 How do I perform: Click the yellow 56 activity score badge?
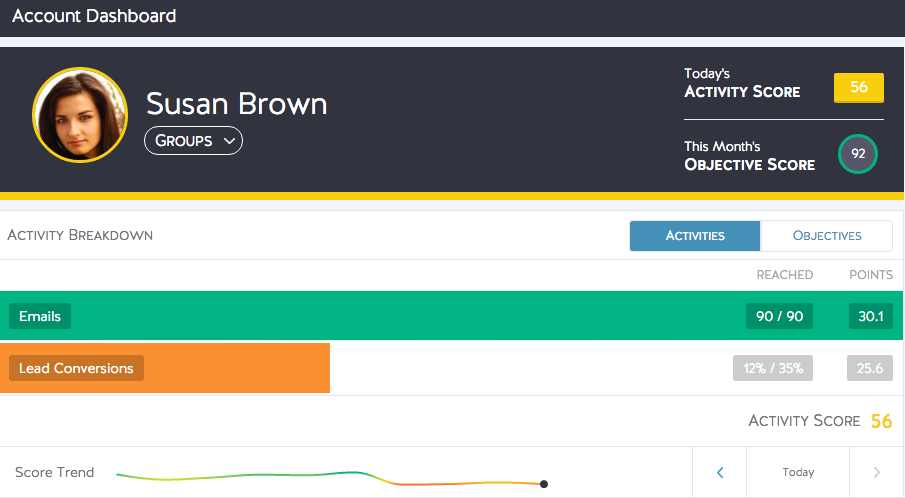[858, 88]
